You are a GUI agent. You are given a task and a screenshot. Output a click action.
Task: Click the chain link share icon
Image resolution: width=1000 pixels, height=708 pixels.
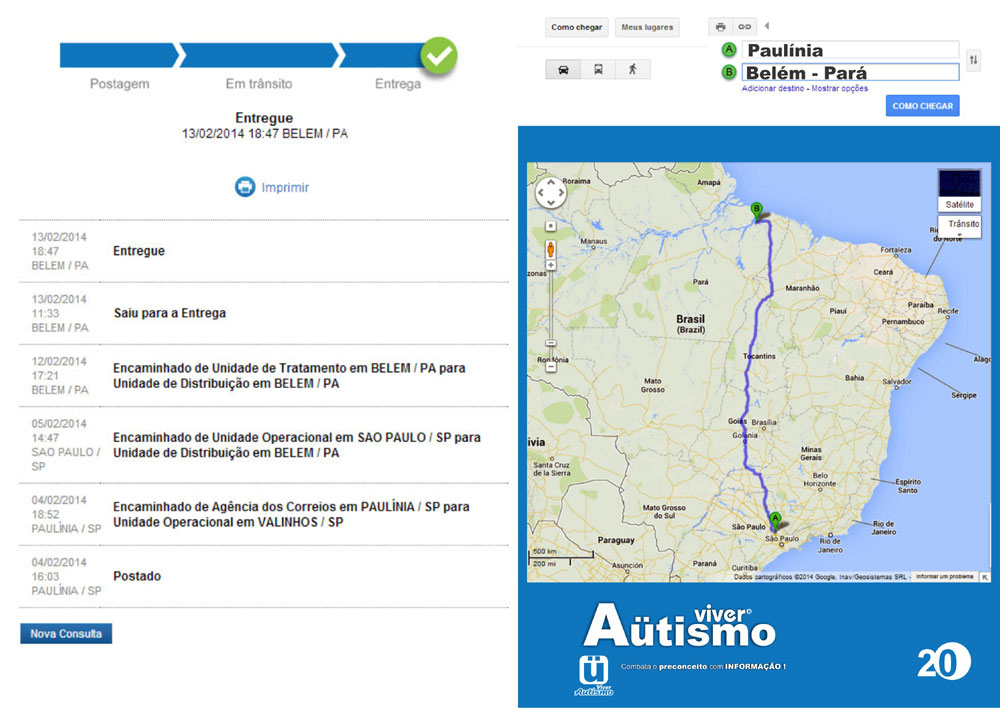click(744, 27)
